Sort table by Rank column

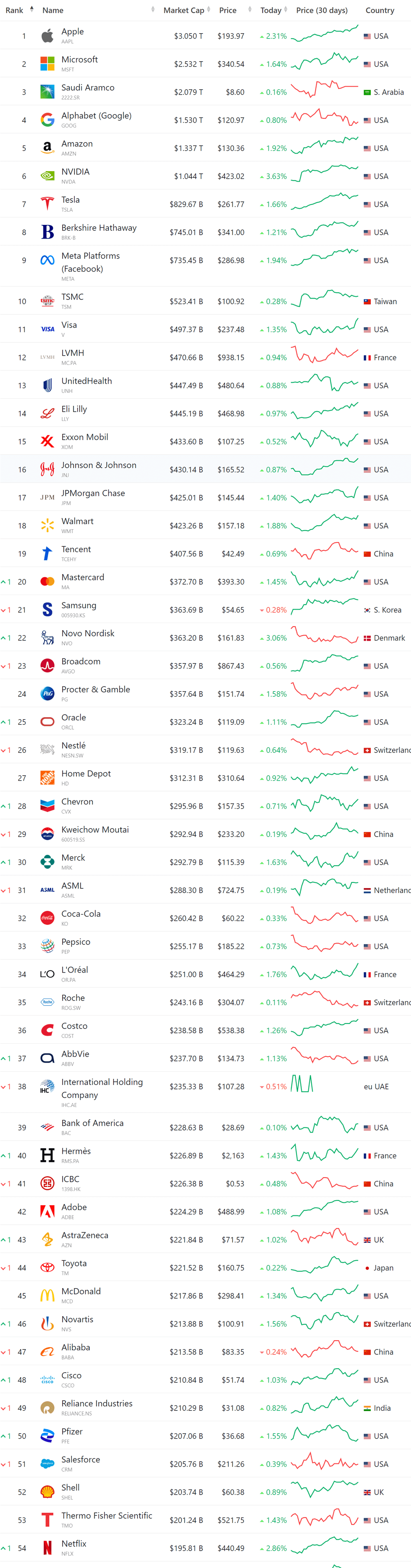[x=15, y=10]
